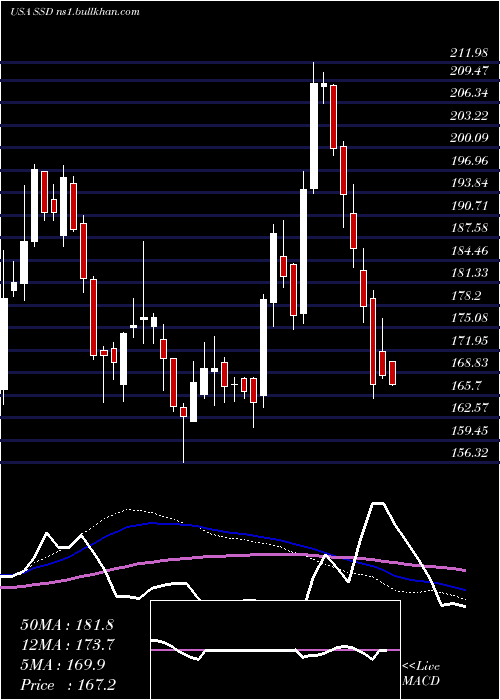Select the 206.34 price axis label
Screen dimensions: 500x700
[469, 93]
